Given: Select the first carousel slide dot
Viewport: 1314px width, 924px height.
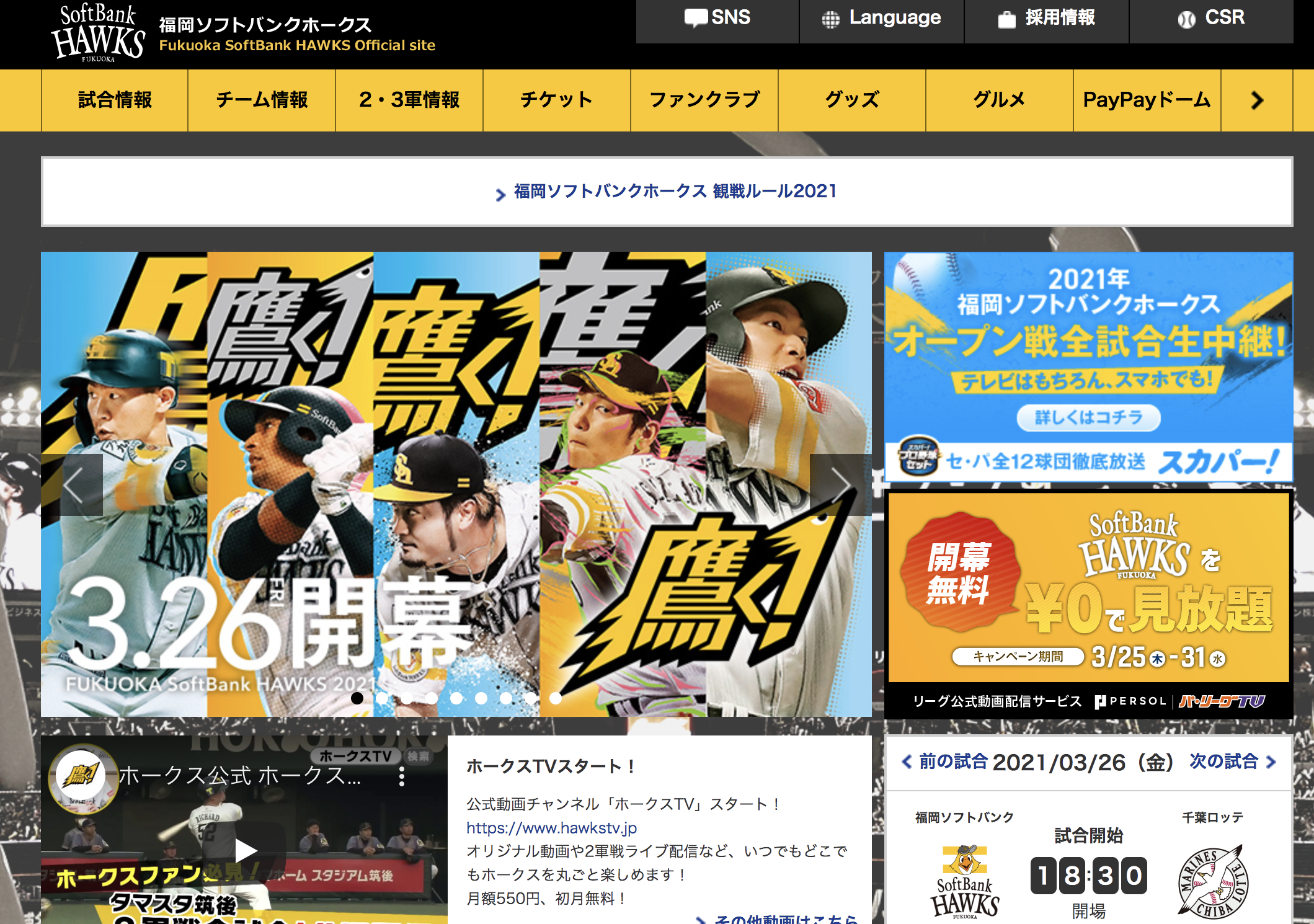Looking at the screenshot, I should coord(357,698).
